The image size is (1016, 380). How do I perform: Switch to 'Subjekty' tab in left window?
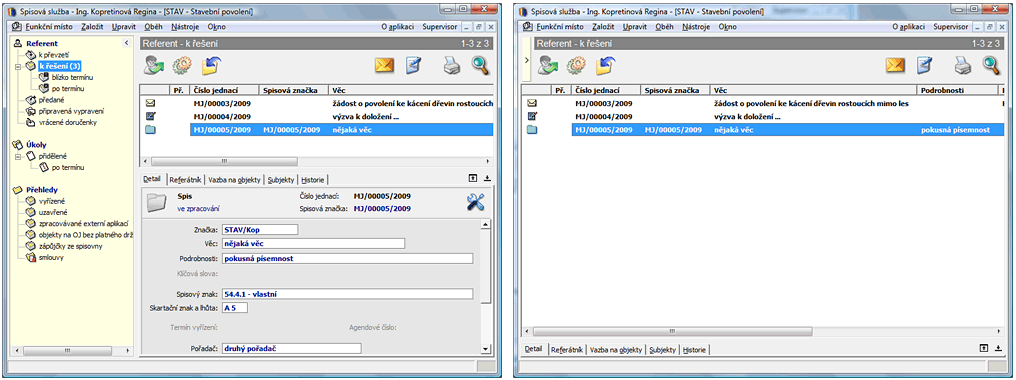[x=281, y=179]
